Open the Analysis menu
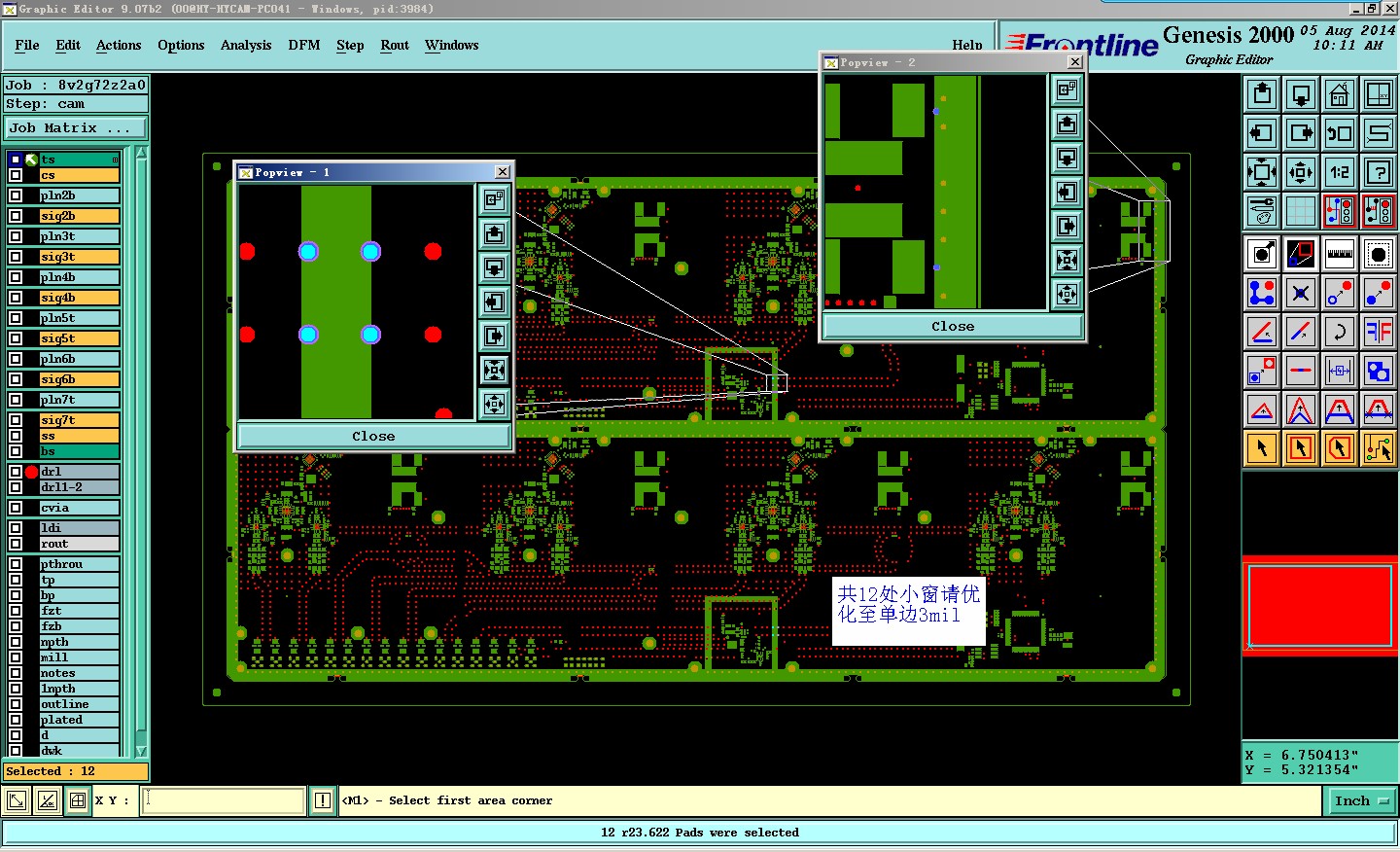 point(246,45)
